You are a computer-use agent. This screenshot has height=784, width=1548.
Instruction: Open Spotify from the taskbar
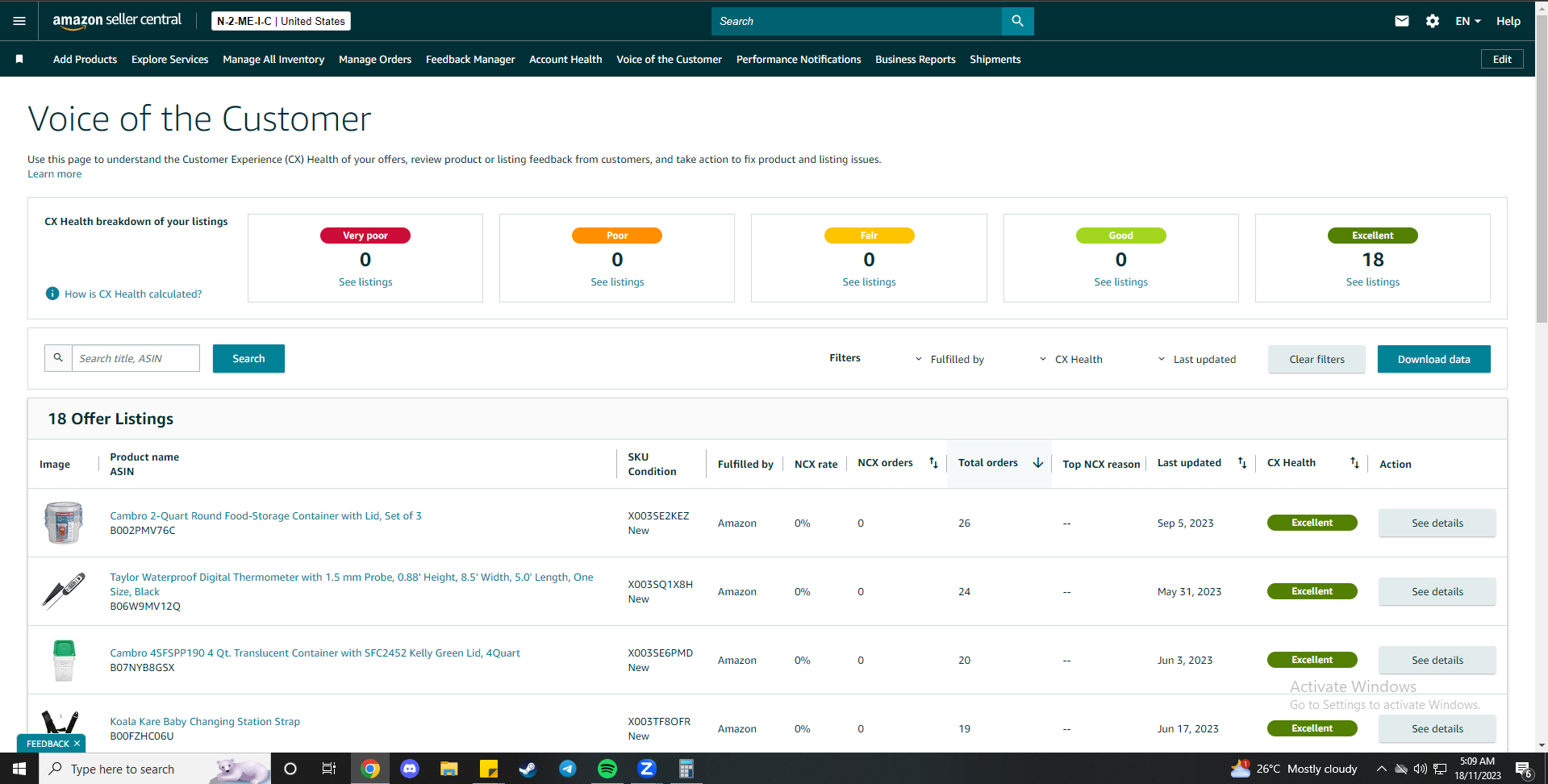click(x=607, y=769)
